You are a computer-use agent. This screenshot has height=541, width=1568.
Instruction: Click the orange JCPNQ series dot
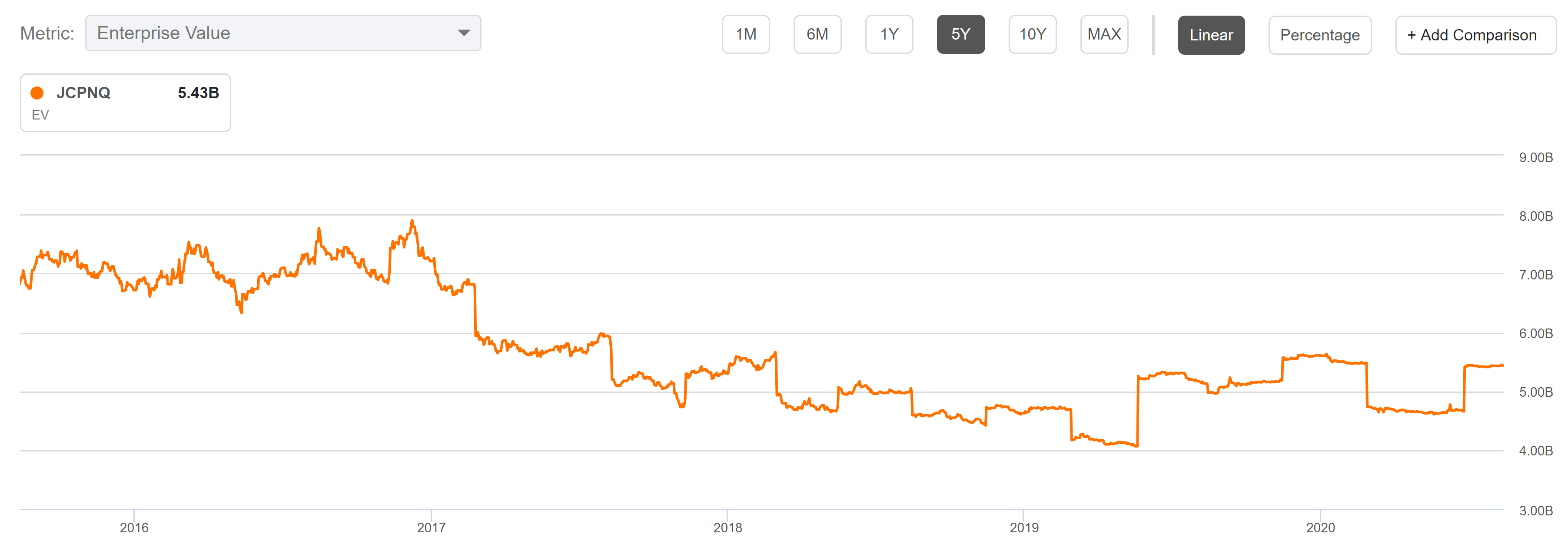pyautogui.click(x=37, y=93)
